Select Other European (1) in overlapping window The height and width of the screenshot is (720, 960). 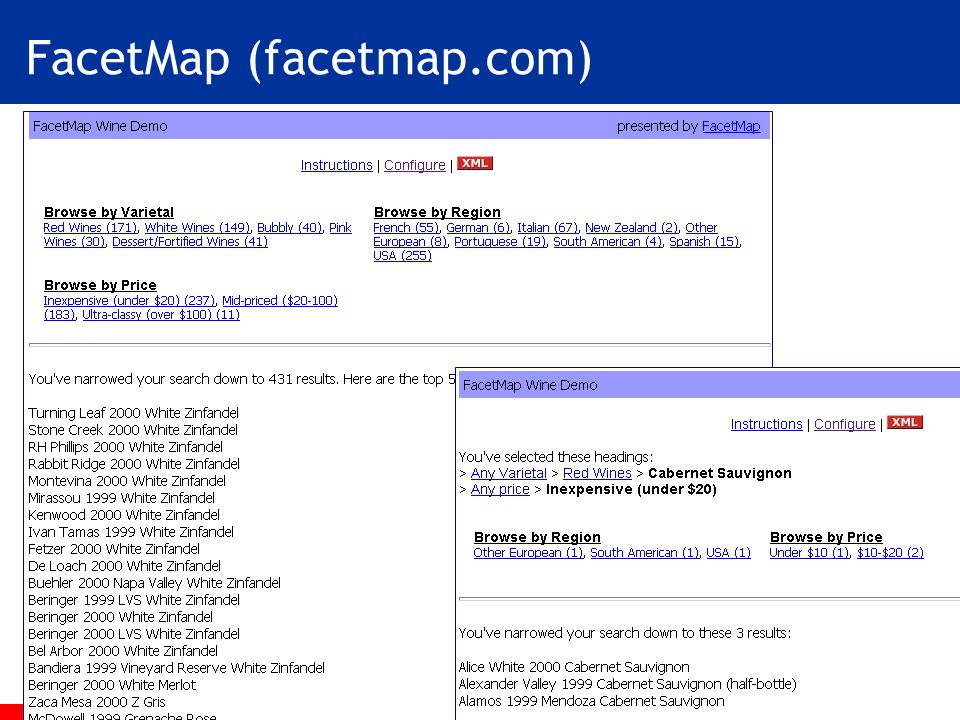point(528,552)
